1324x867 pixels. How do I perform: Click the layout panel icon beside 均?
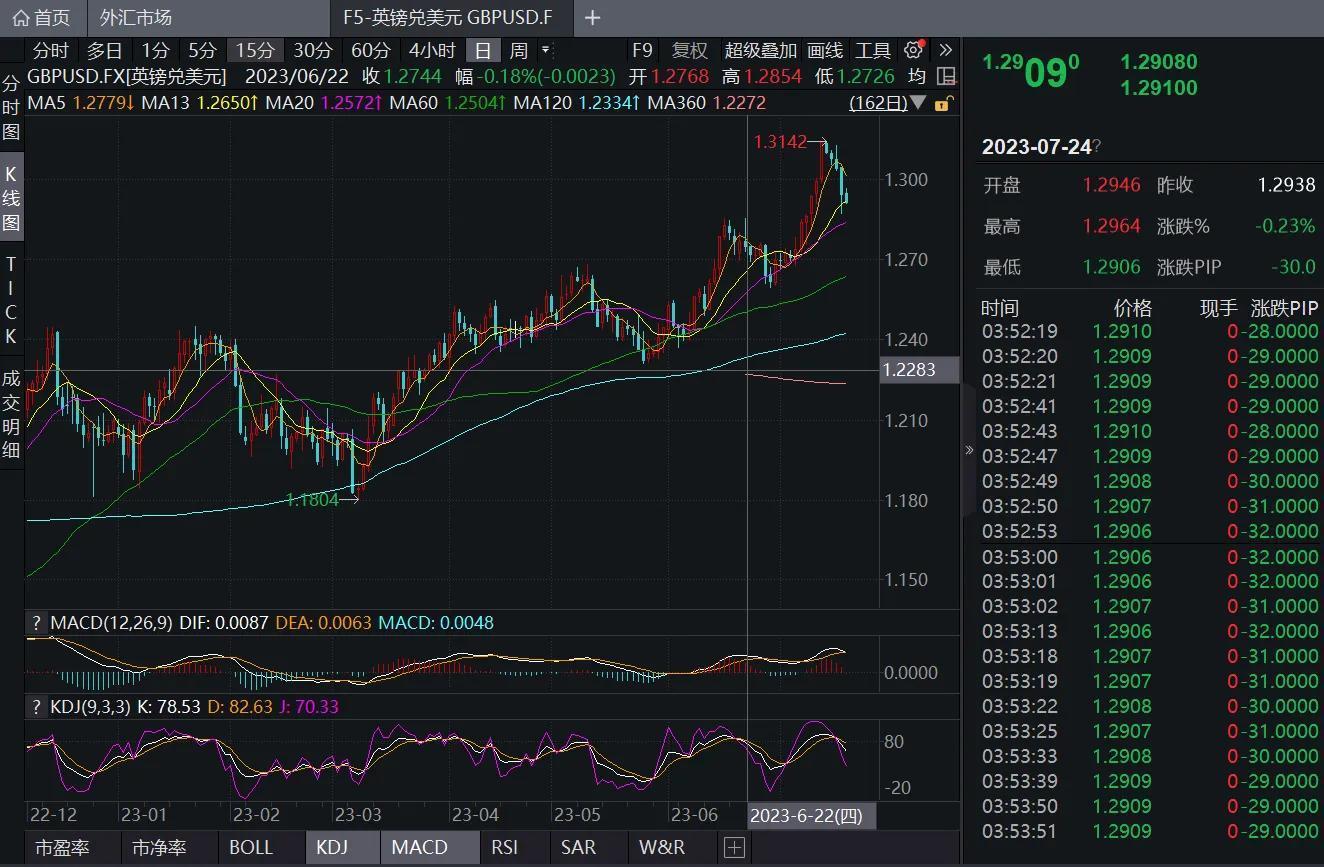944,76
